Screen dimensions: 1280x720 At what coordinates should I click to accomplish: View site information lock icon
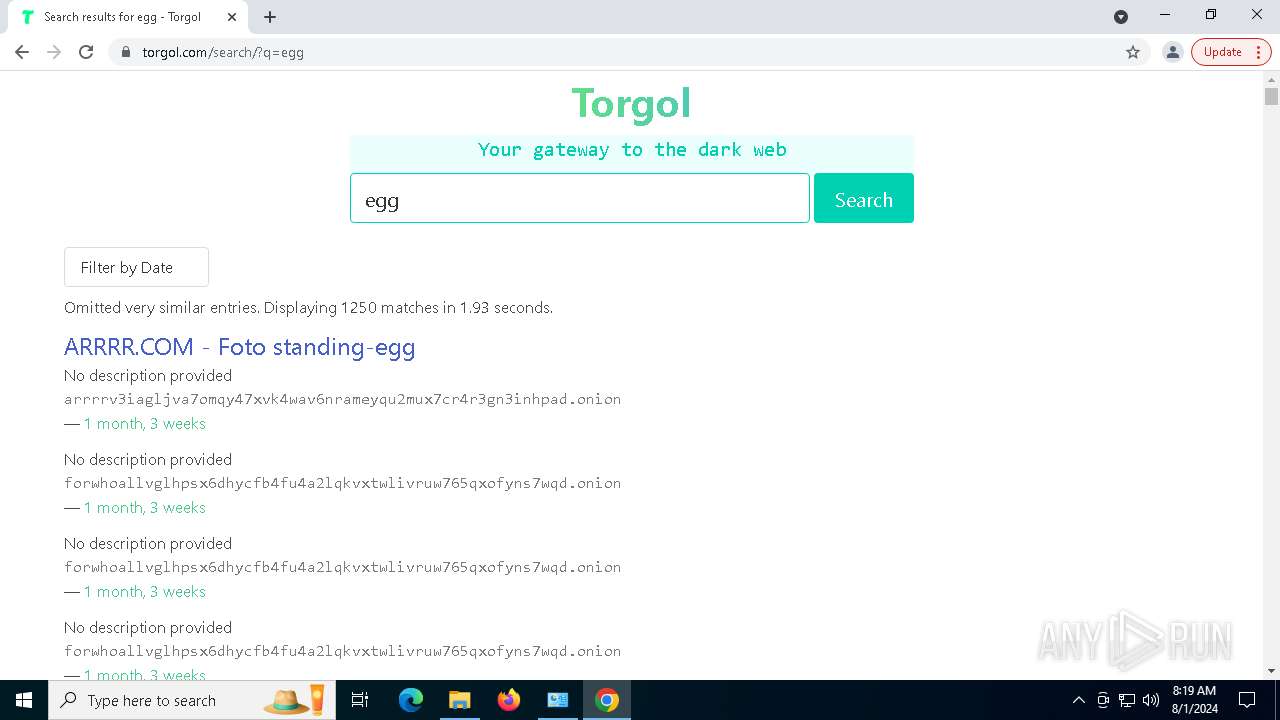point(125,52)
